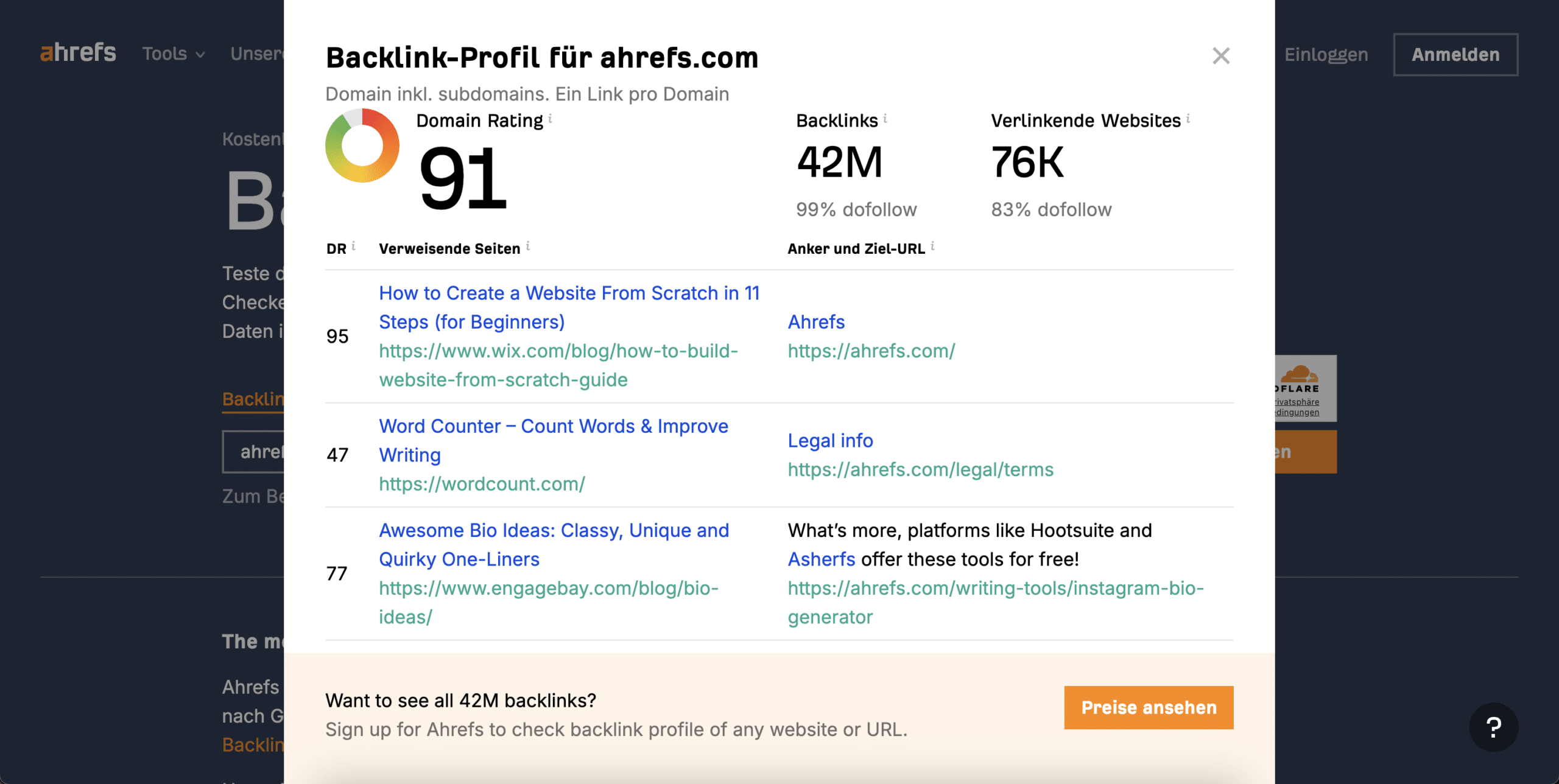Open the Einloggen menu item
Image resolution: width=1559 pixels, height=784 pixels.
coord(1326,55)
